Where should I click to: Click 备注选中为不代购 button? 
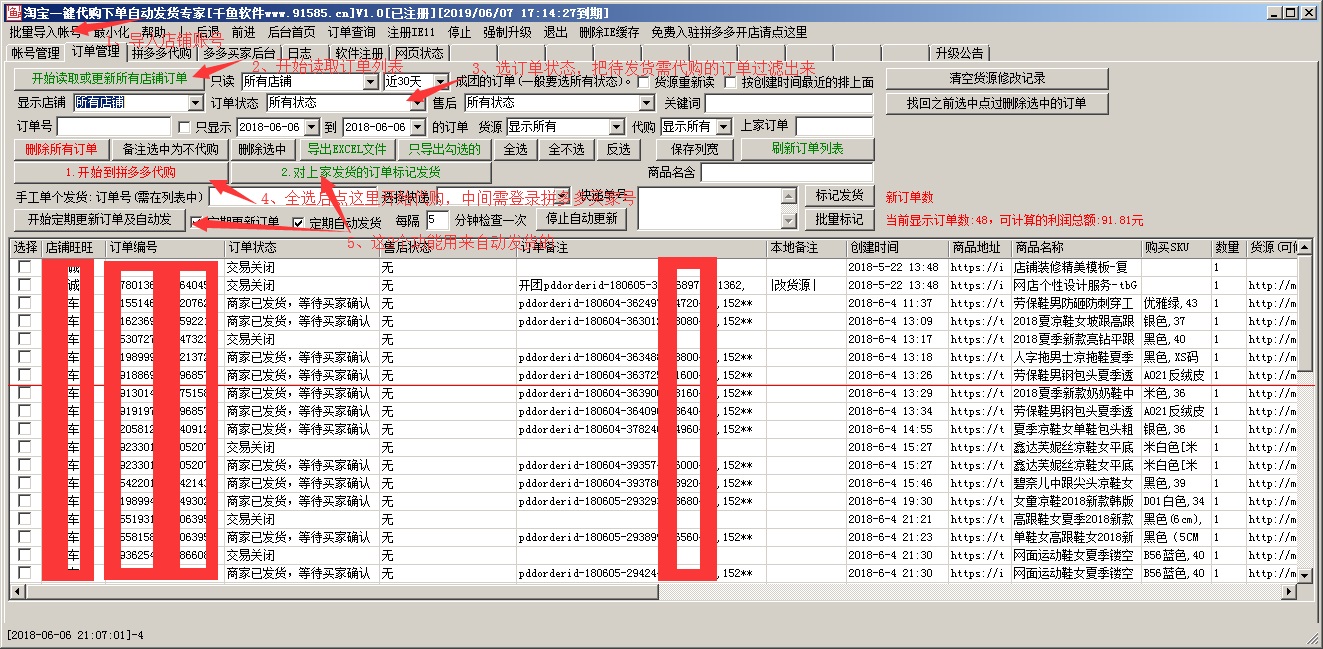pos(170,149)
